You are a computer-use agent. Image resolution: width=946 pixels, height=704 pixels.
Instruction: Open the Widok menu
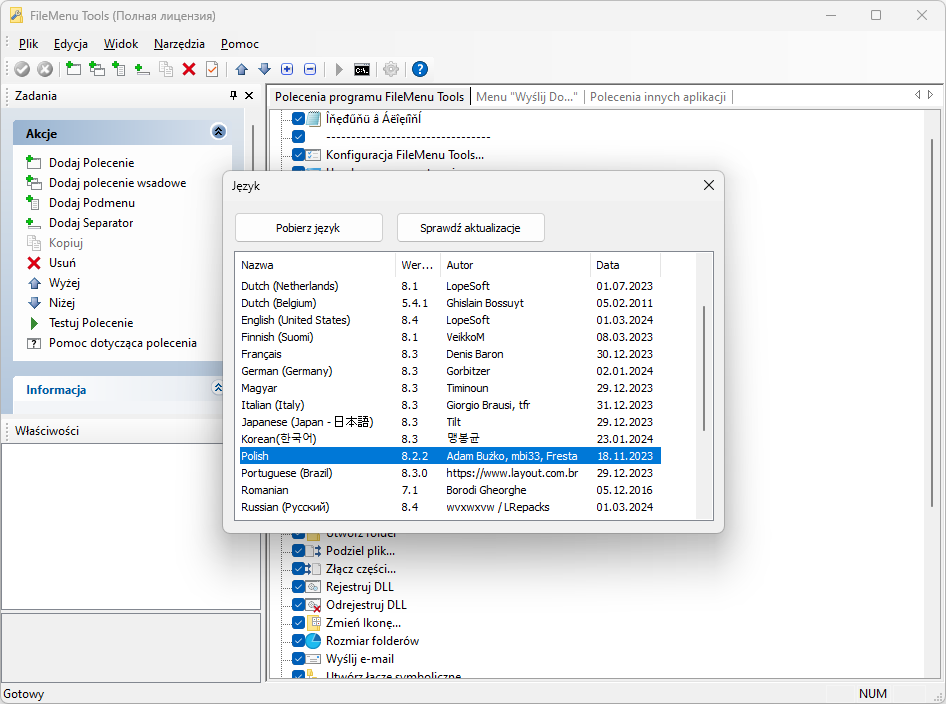(121, 43)
